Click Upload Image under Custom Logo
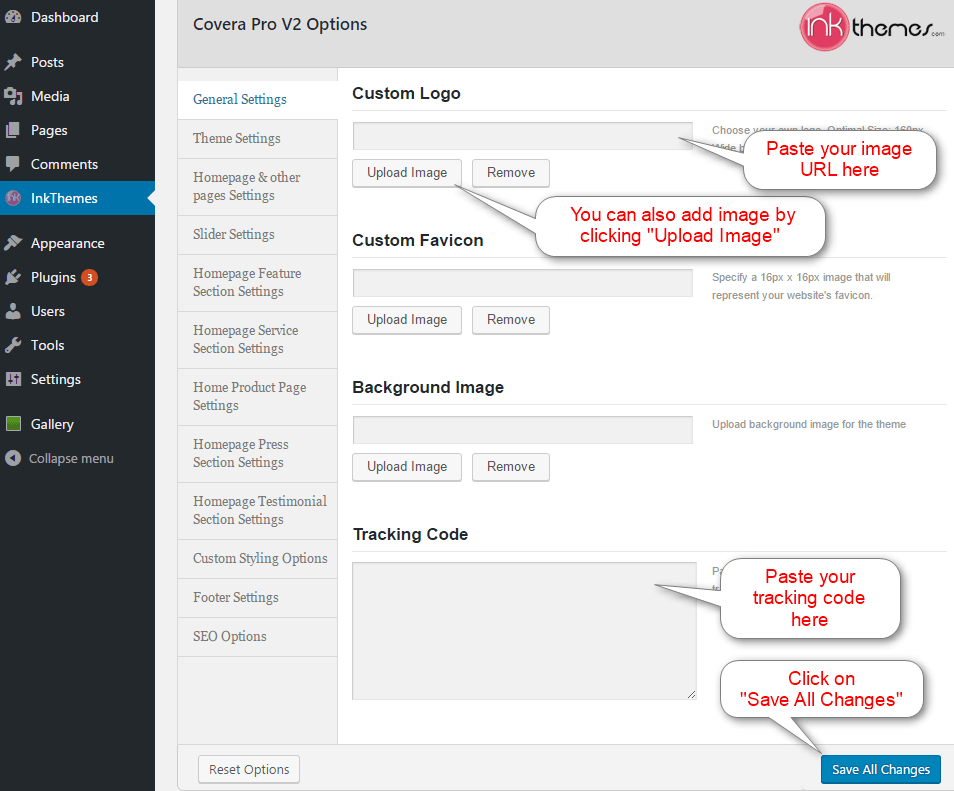Screen dimensions: 954x791 pyautogui.click(x=407, y=173)
